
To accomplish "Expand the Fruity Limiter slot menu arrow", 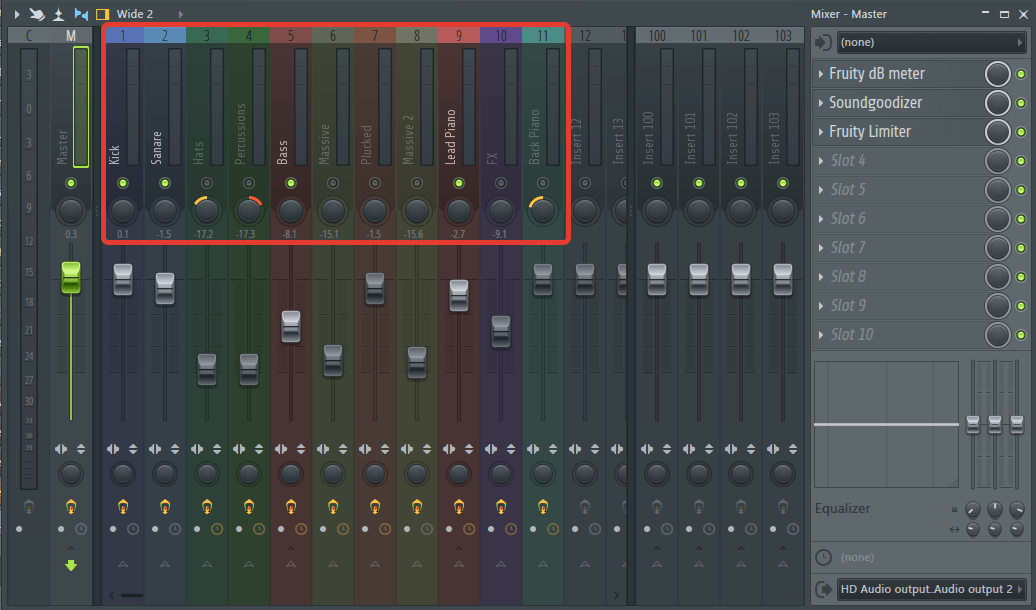I will point(820,132).
